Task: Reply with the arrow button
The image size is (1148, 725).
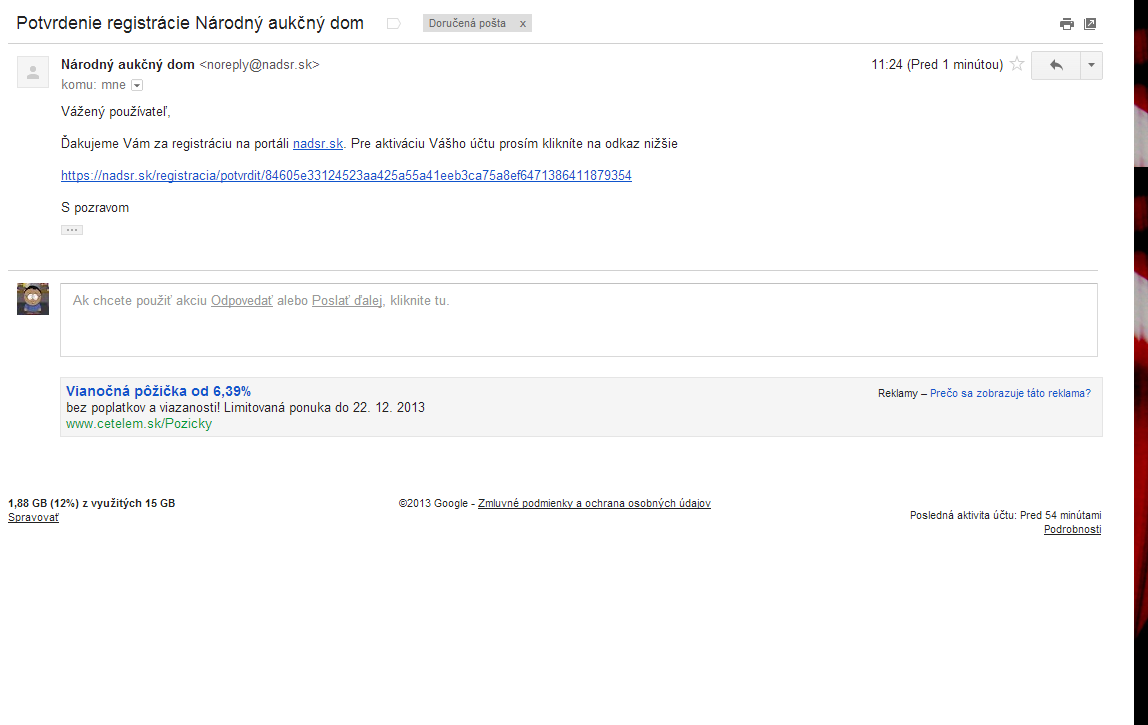Action: coord(1056,65)
